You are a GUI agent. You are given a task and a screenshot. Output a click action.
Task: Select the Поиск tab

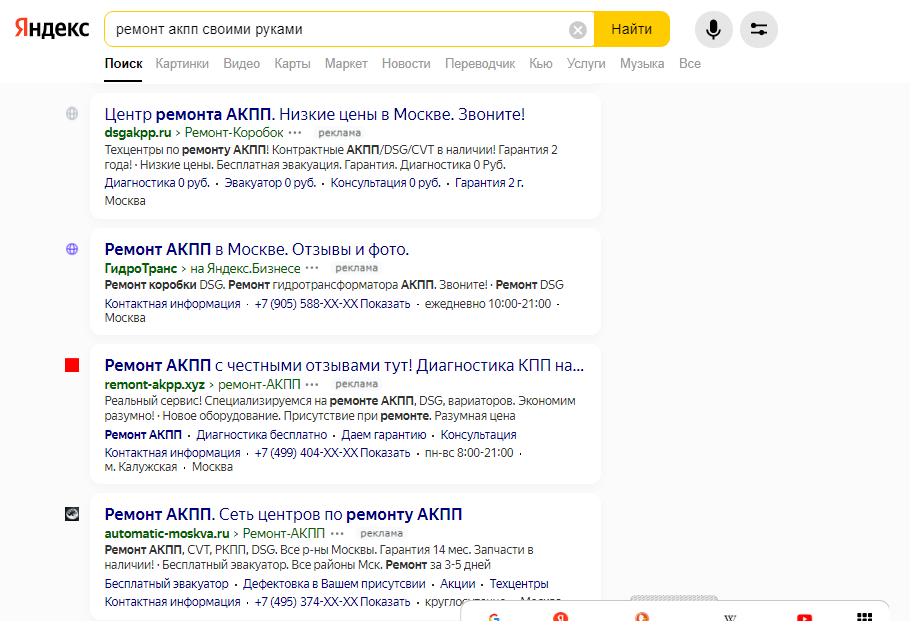coord(124,64)
